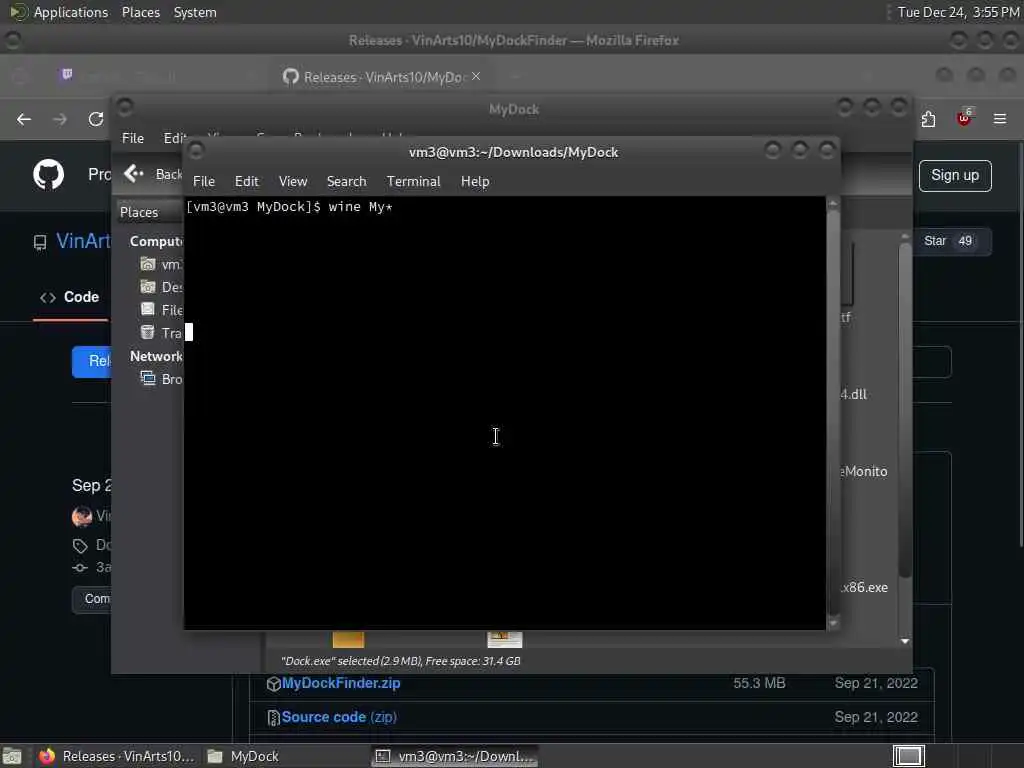The height and width of the screenshot is (768, 1024).
Task: Click the repository icon beside VinArts
Action: point(40,242)
